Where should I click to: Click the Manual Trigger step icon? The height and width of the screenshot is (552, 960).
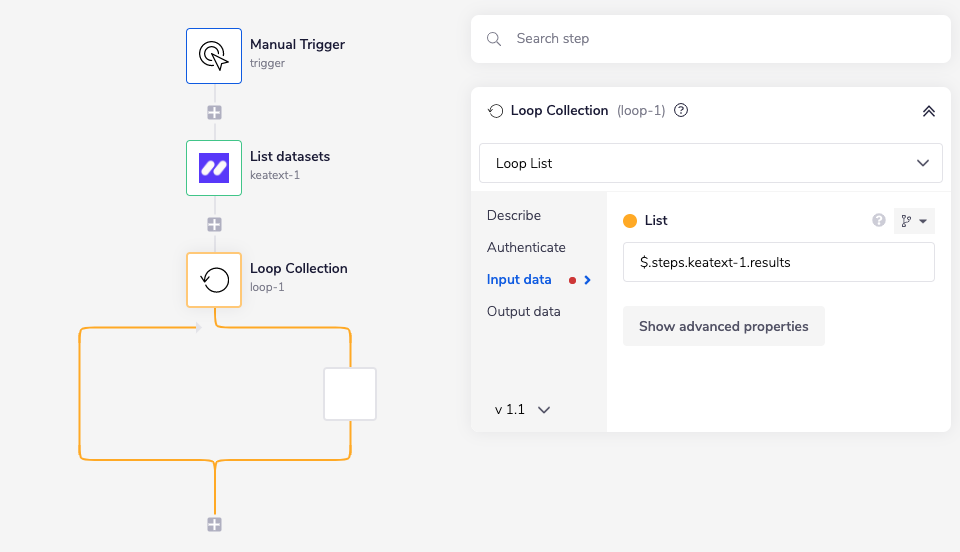point(214,56)
